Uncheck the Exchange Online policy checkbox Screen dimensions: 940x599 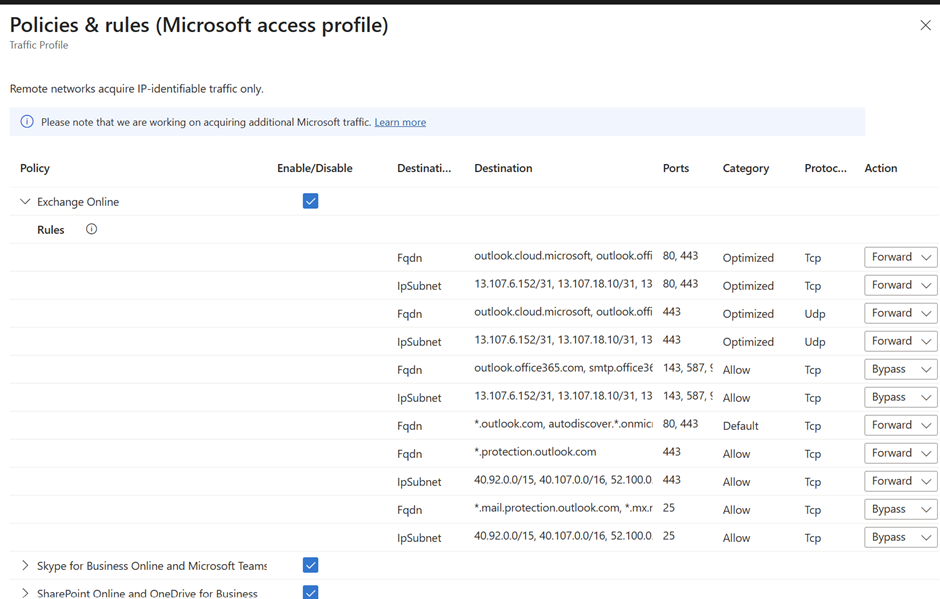click(310, 201)
